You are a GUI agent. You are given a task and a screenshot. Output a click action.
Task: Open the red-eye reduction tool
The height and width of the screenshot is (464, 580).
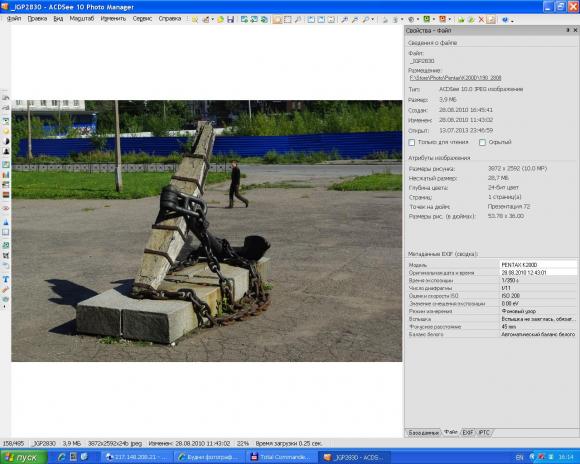click(x=6, y=208)
